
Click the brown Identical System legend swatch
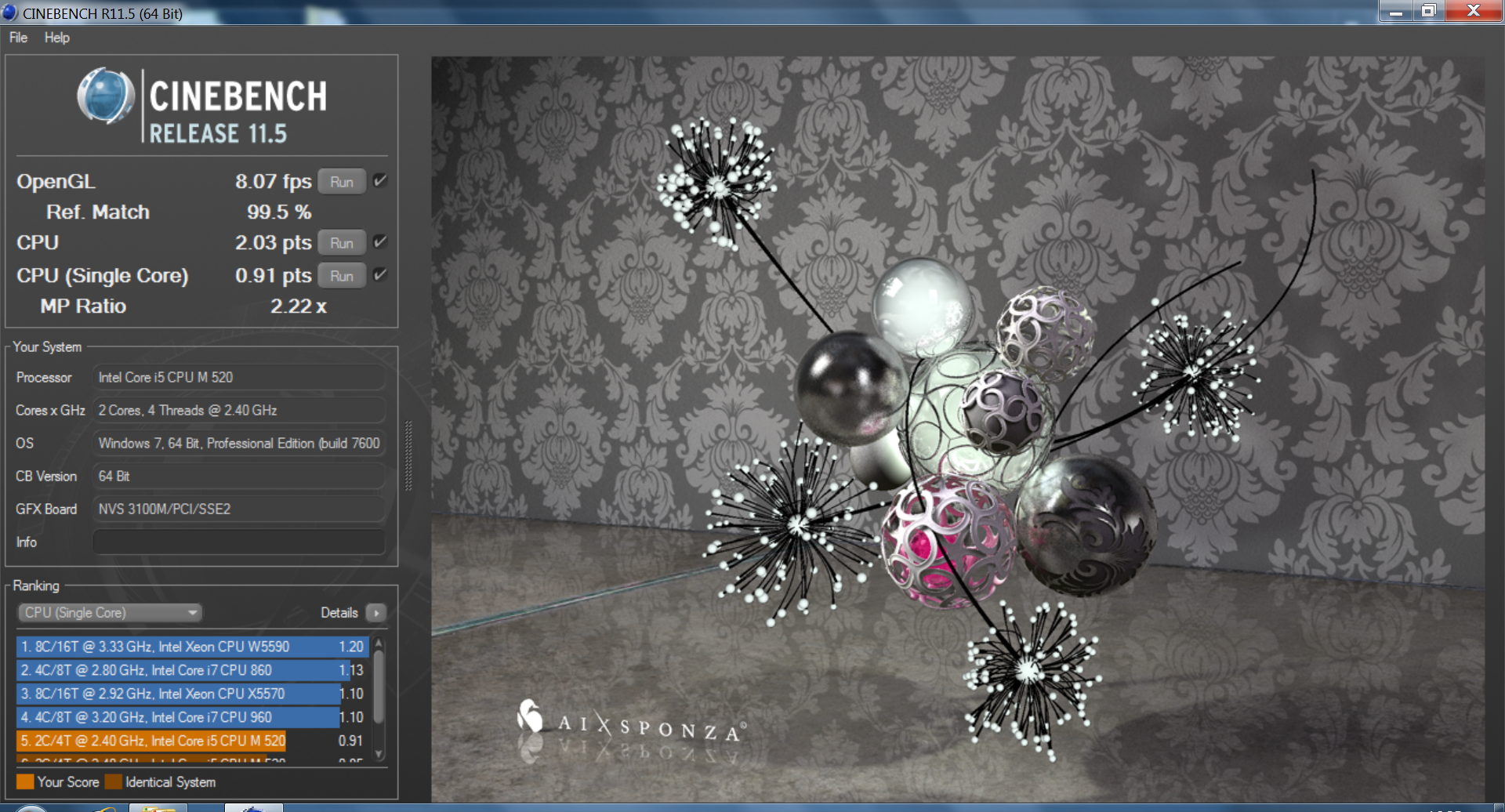[x=114, y=782]
